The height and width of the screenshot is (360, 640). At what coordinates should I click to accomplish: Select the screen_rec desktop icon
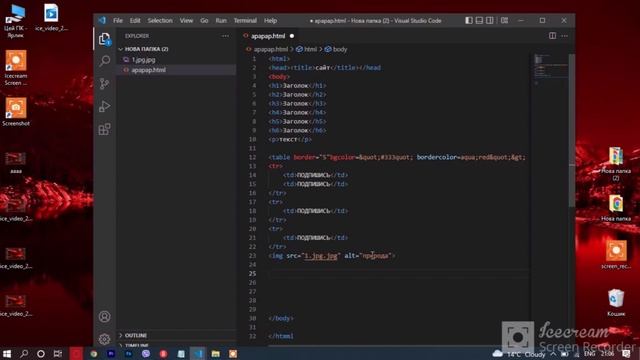[x=616, y=255]
